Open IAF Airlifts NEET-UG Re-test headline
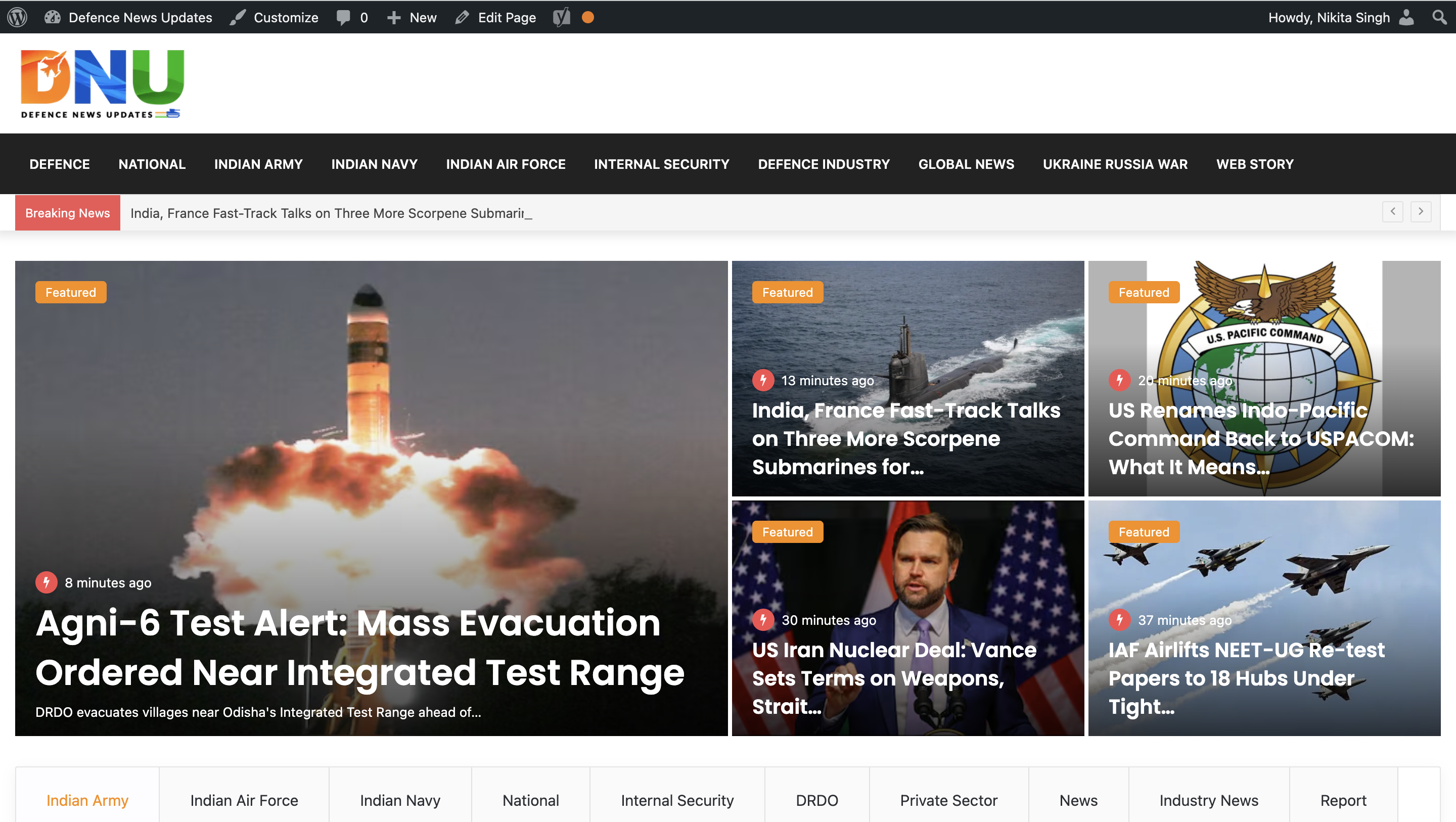Viewport: 1456px width, 822px height. [x=1246, y=678]
